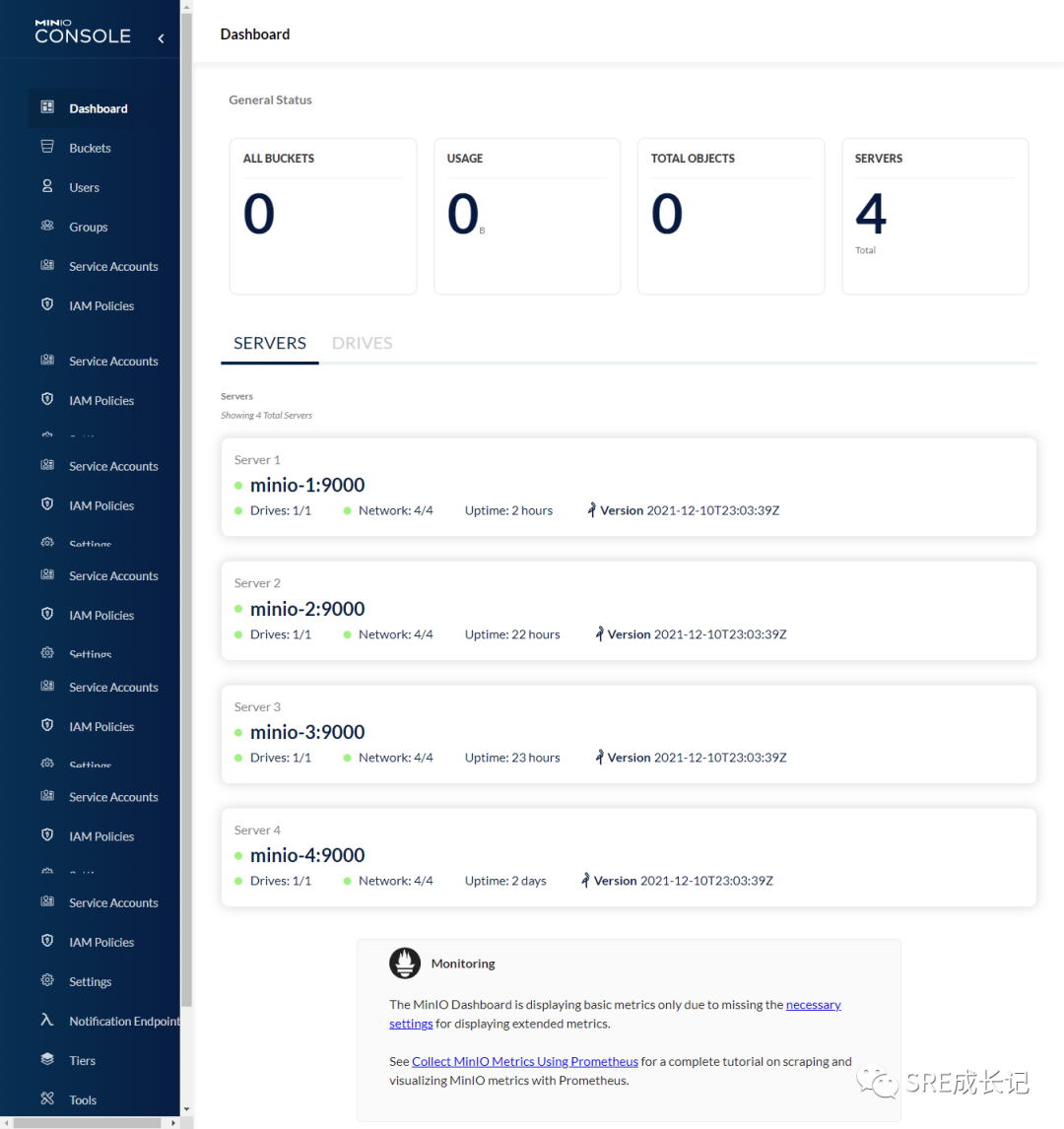The width and height of the screenshot is (1064, 1129).
Task: Click the green status dot beside minio-1:9000
Action: pyautogui.click(x=238, y=486)
